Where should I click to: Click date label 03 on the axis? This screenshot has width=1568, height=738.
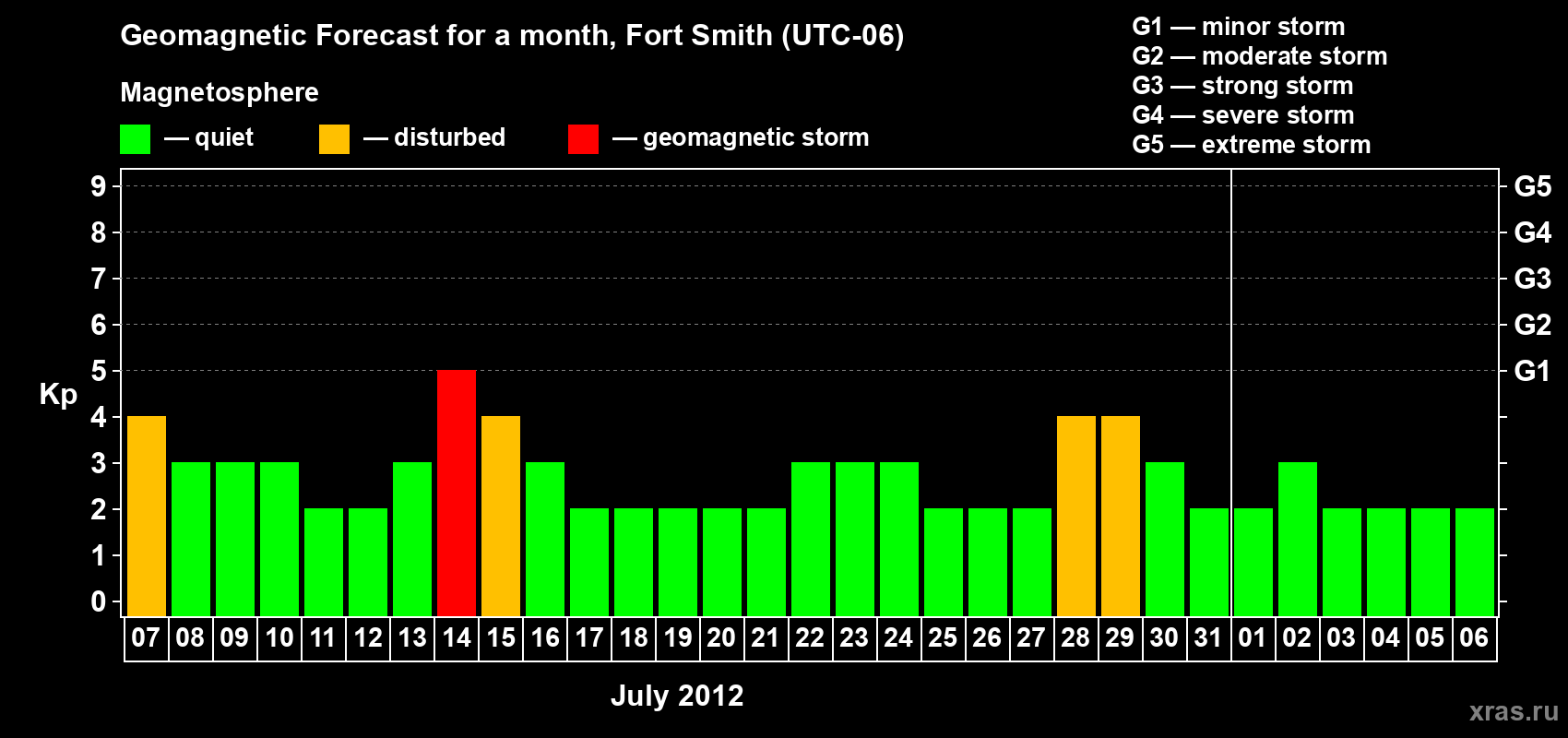(x=1341, y=637)
